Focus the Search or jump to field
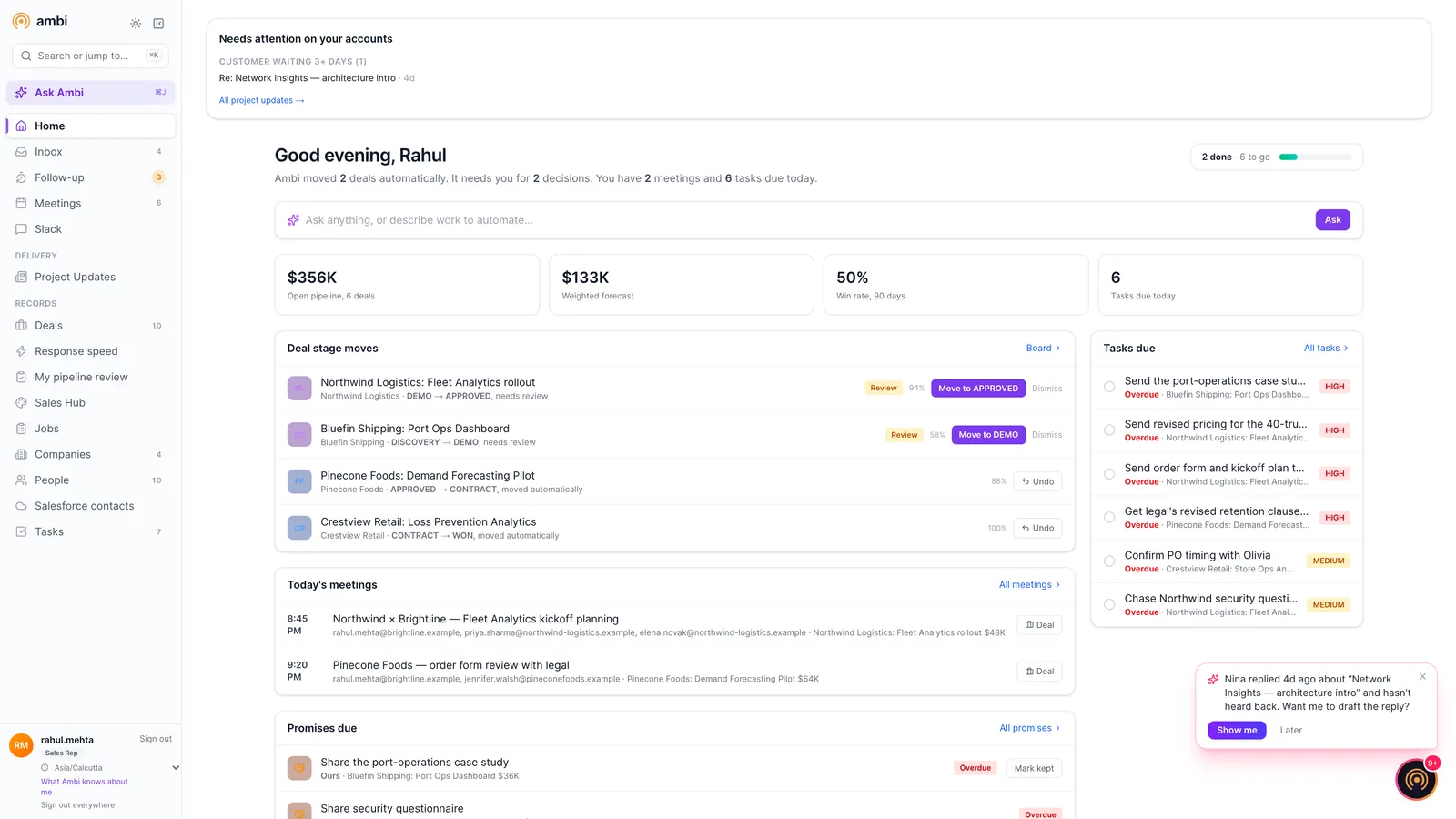The width and height of the screenshot is (1456, 819). 90,56
